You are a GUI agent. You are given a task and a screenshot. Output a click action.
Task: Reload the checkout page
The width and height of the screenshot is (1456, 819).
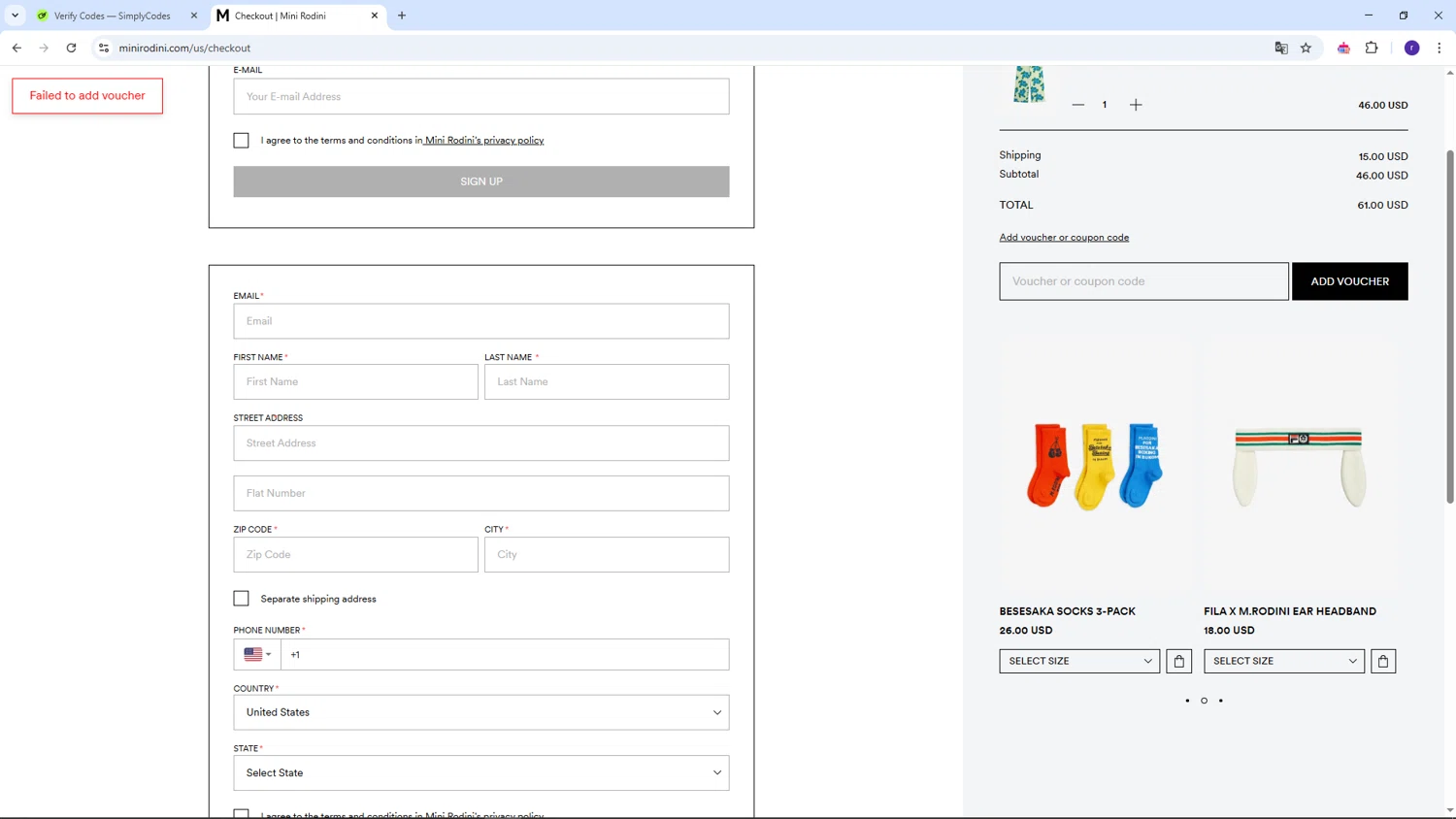[x=71, y=48]
